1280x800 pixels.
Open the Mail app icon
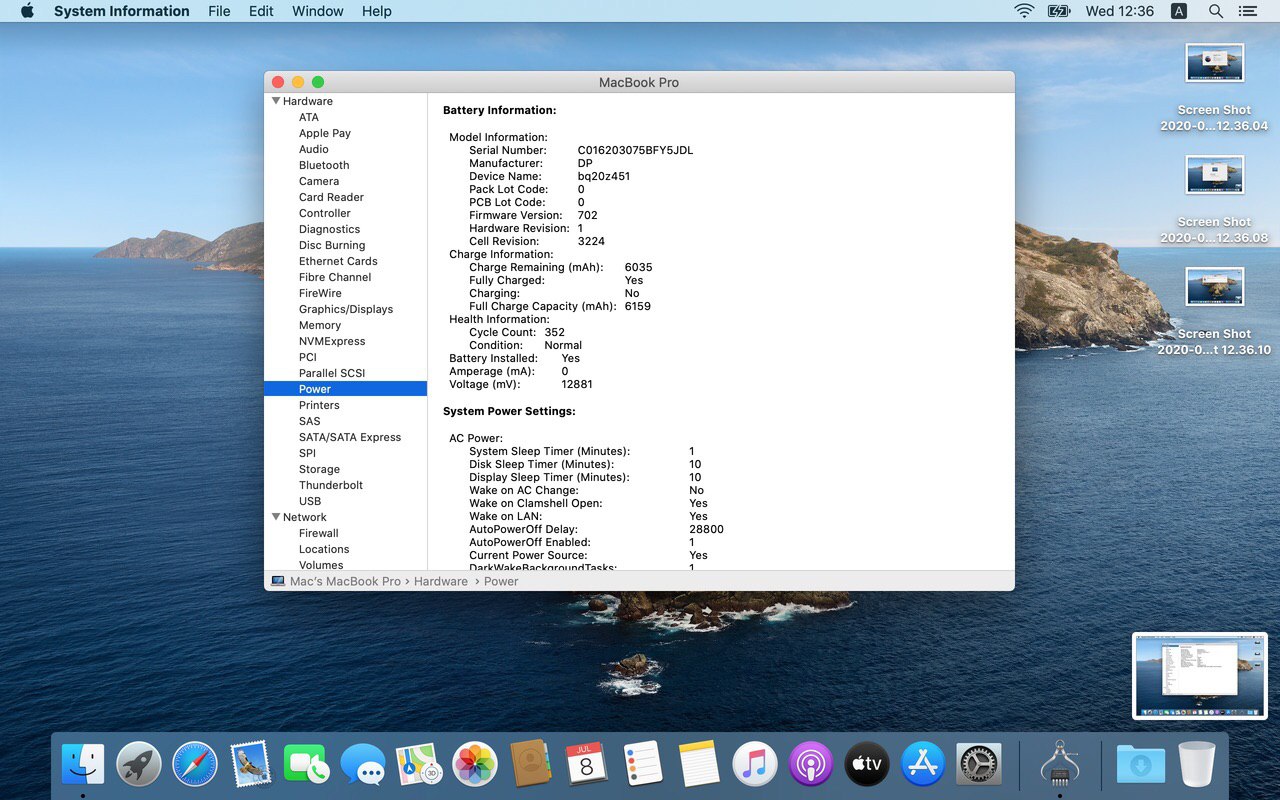click(x=251, y=765)
